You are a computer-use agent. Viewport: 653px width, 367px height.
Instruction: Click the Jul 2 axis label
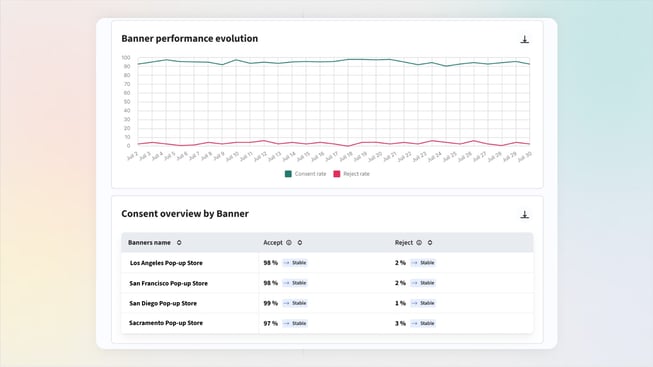(132, 156)
